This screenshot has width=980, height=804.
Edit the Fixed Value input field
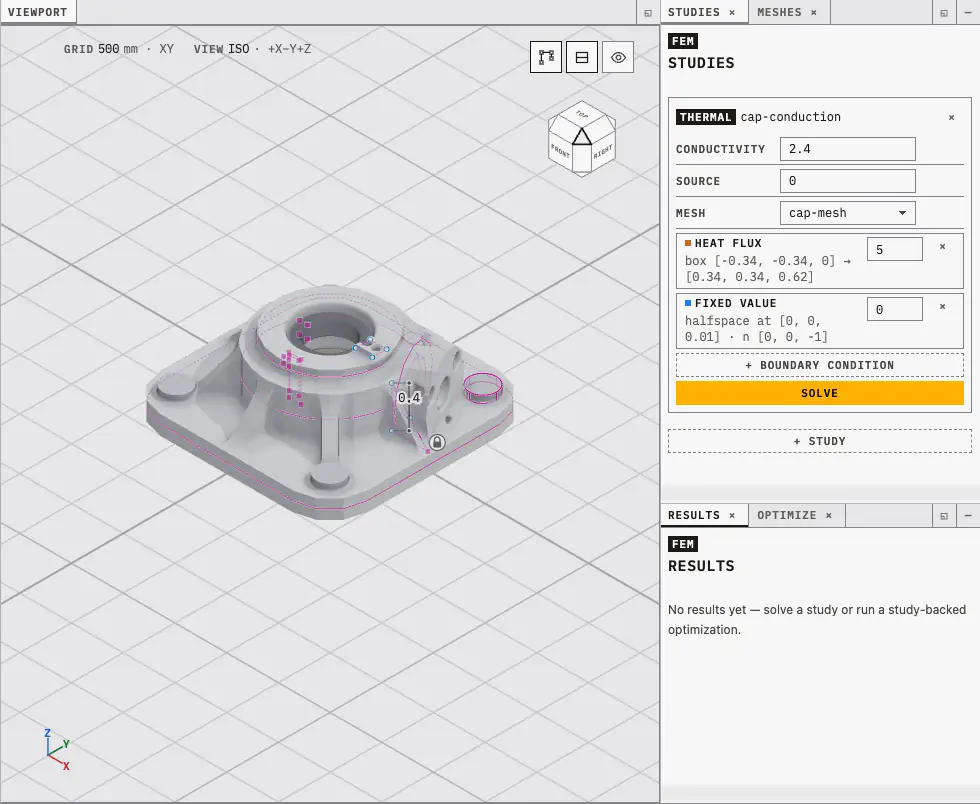click(x=894, y=309)
